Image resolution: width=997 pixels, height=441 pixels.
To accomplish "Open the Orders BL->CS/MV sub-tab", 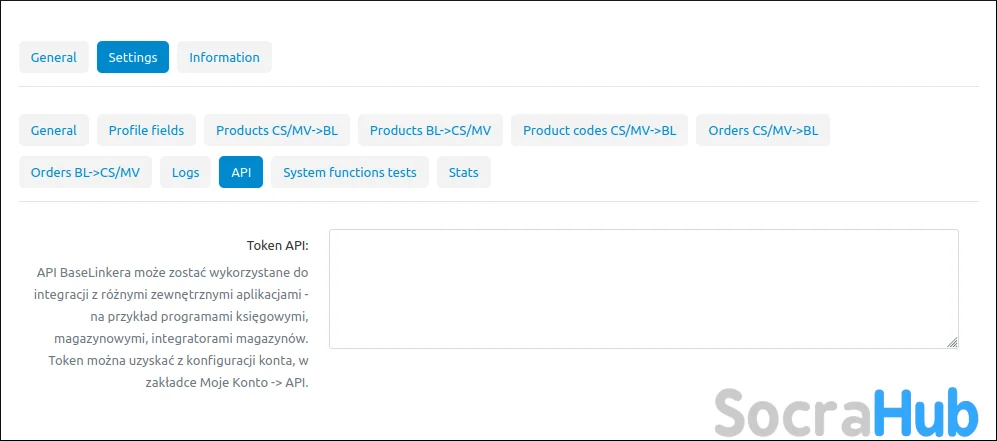I will [85, 172].
